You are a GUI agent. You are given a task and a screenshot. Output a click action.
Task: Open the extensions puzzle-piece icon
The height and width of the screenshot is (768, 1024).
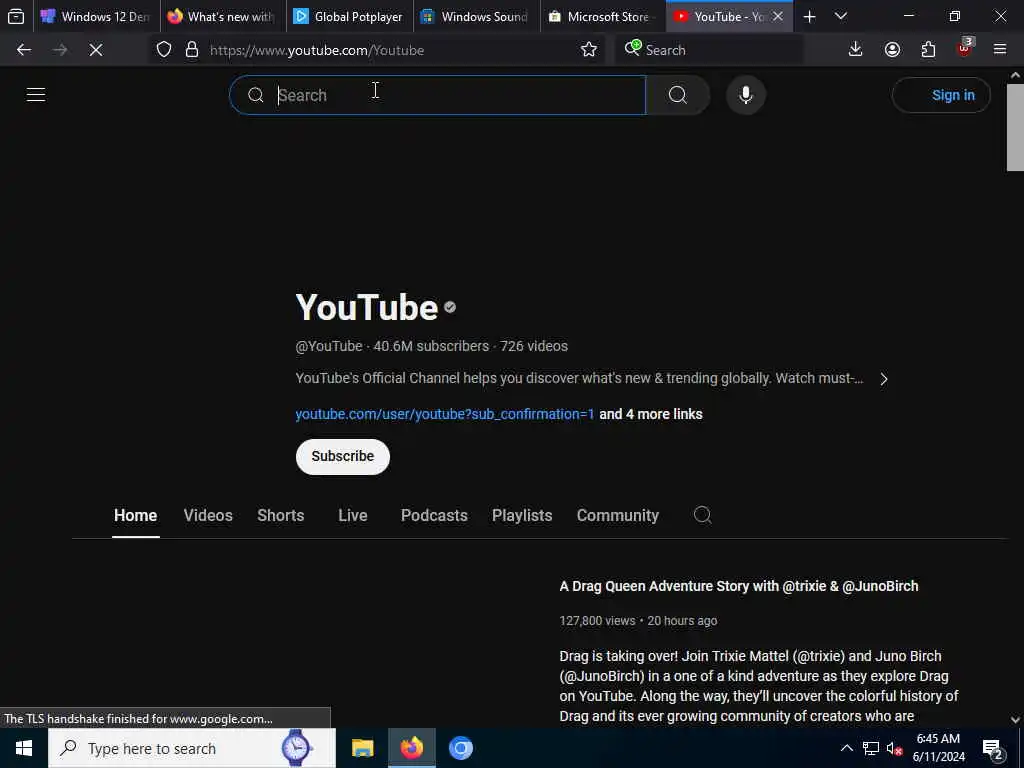tap(928, 50)
